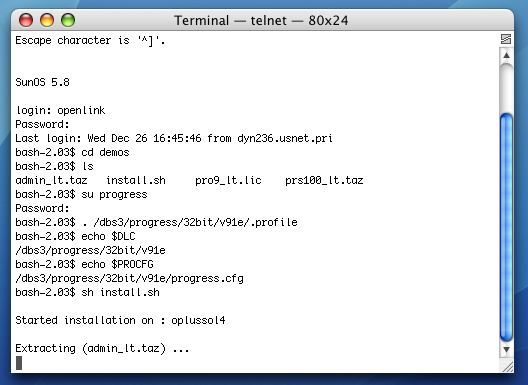Click the install.sh filename in listing
The height and width of the screenshot is (385, 528).
[136, 181]
